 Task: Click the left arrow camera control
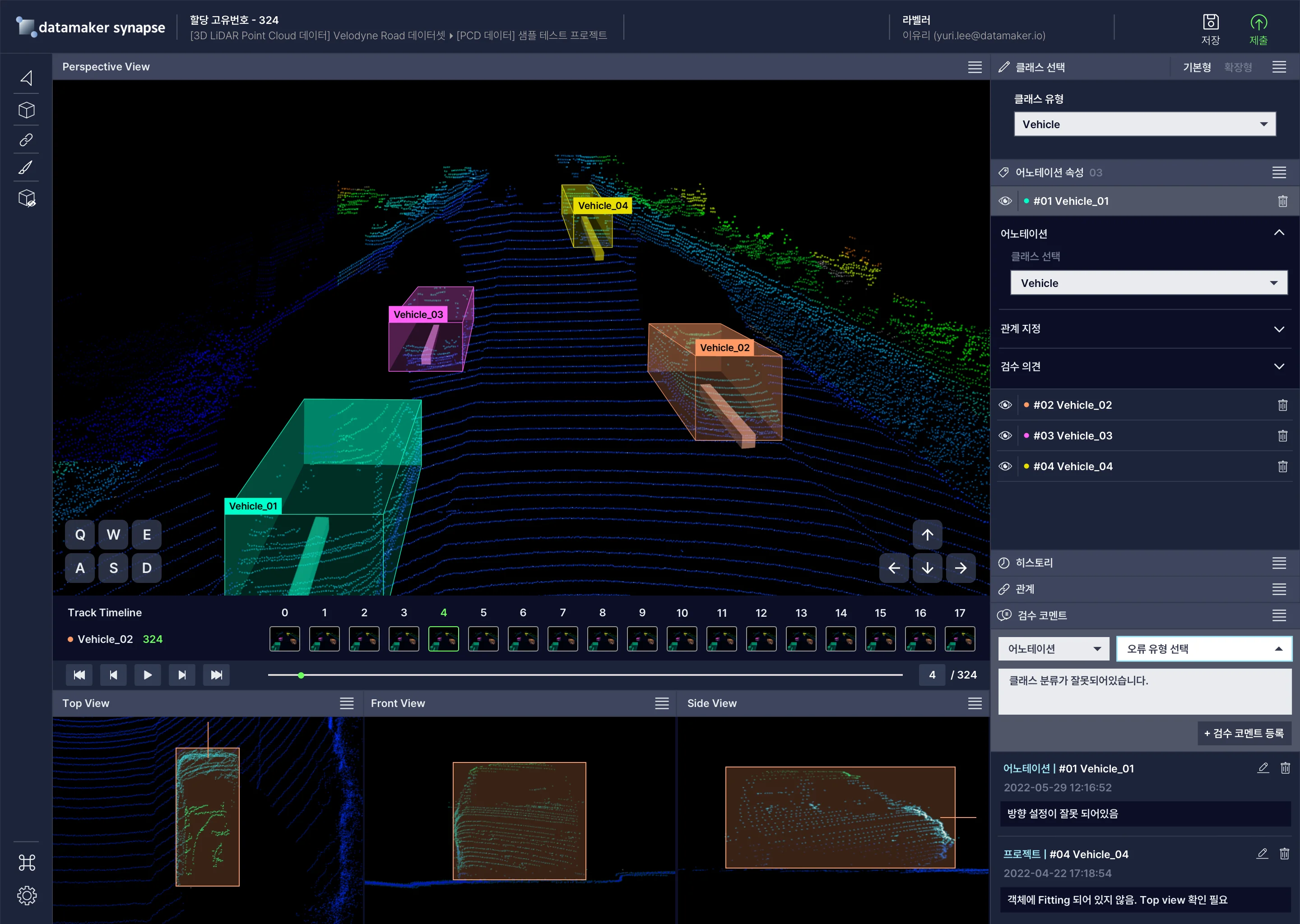click(x=894, y=568)
